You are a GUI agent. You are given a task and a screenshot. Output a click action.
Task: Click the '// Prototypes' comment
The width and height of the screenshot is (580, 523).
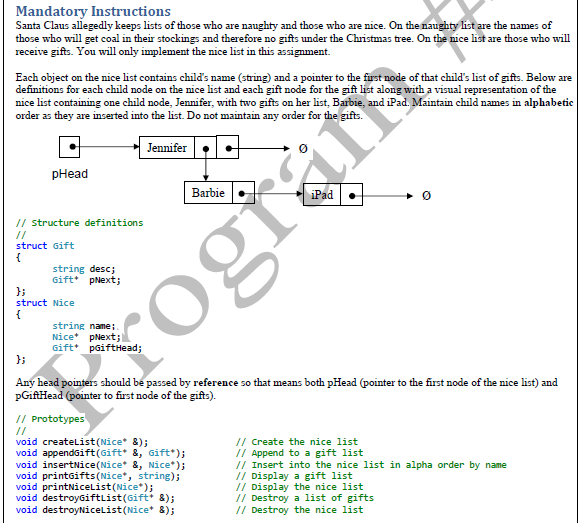point(50,419)
